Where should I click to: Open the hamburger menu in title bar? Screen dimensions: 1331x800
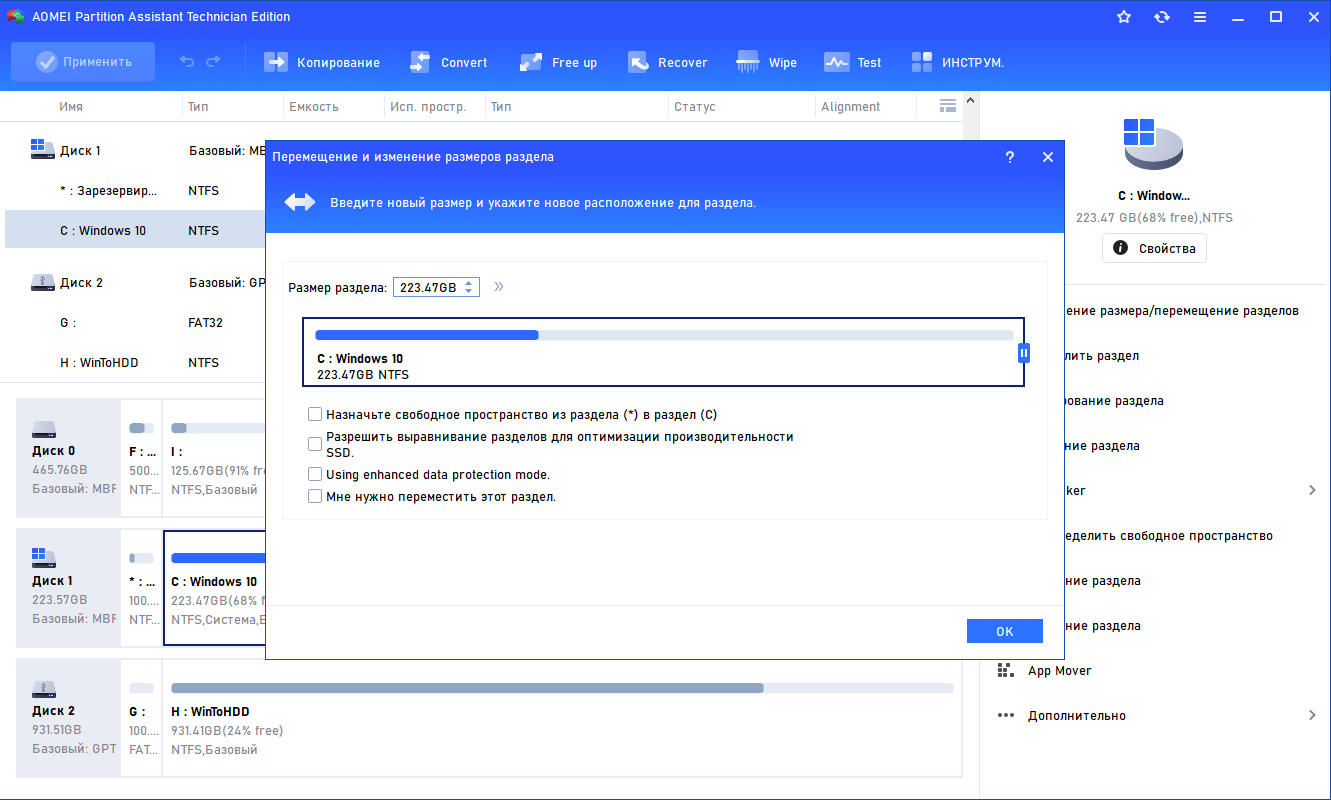pos(1200,17)
